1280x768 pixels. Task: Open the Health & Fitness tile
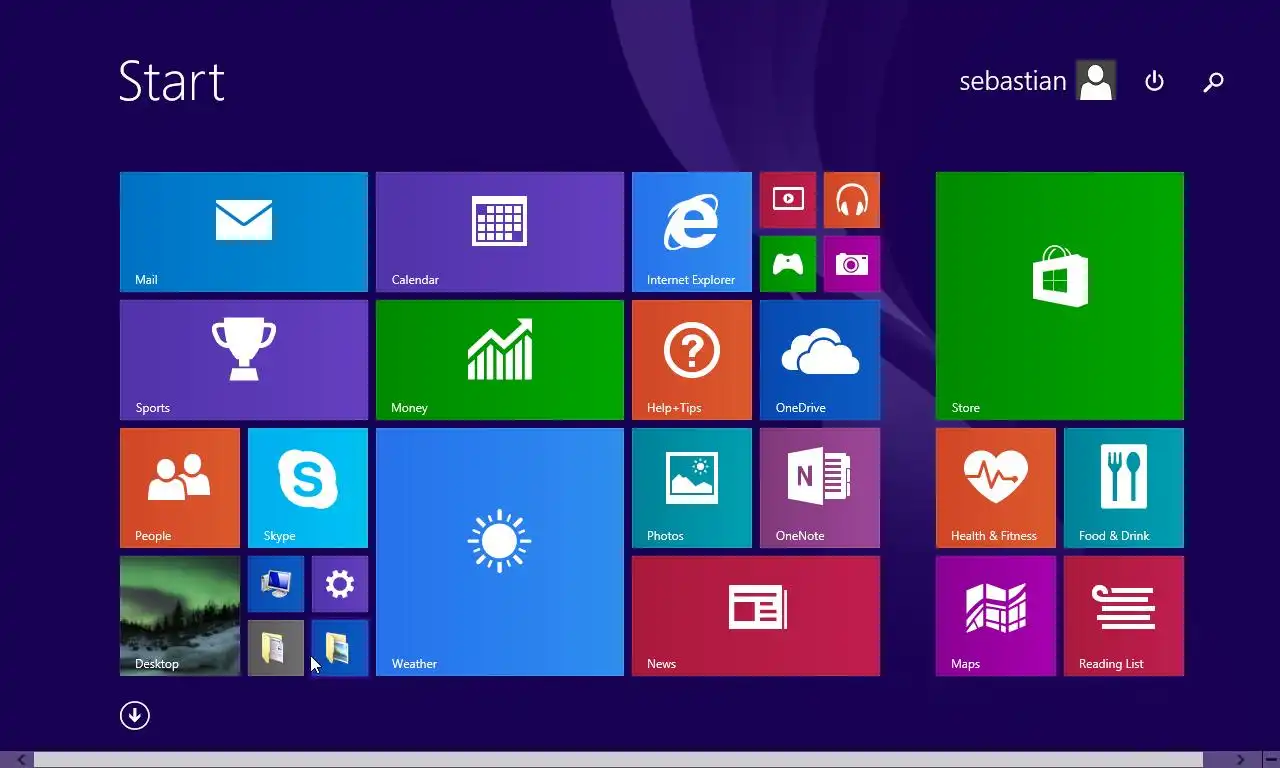point(996,488)
